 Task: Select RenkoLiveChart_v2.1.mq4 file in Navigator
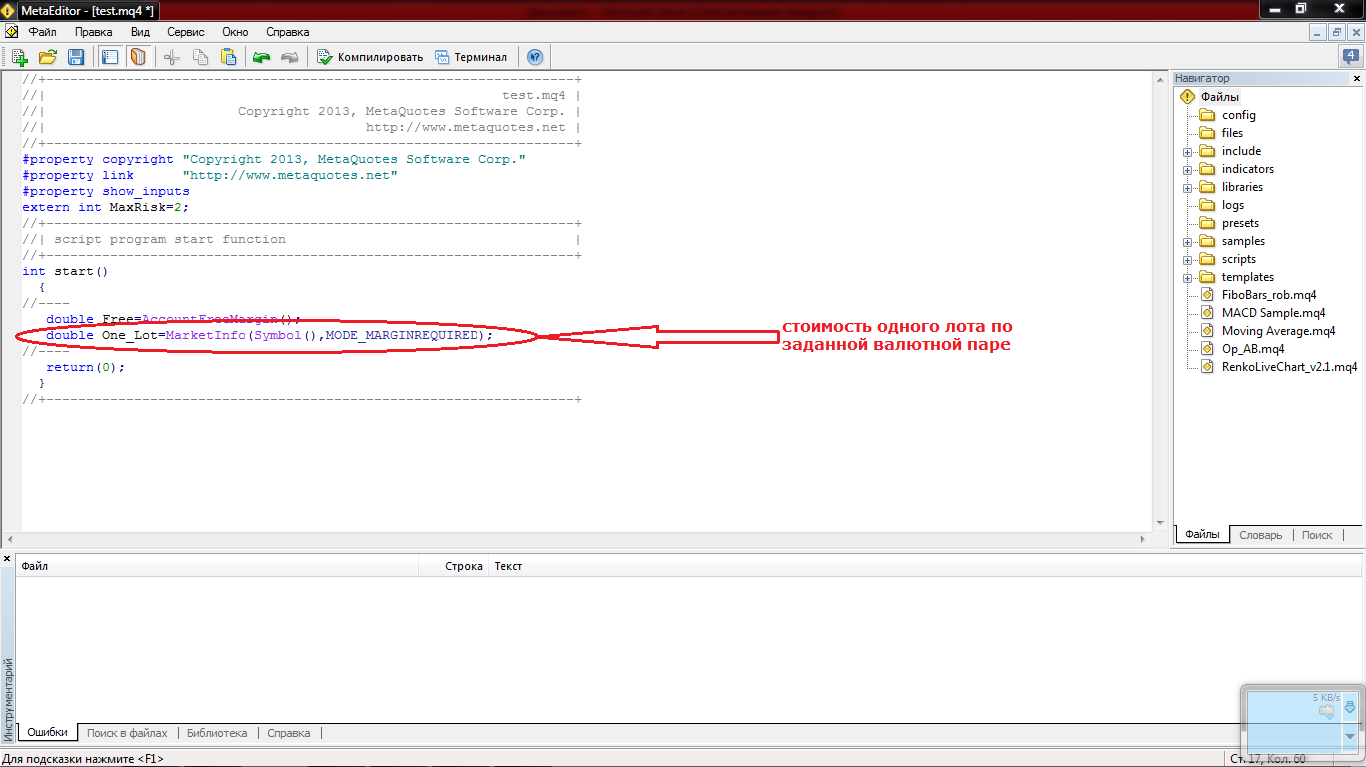pos(1289,367)
